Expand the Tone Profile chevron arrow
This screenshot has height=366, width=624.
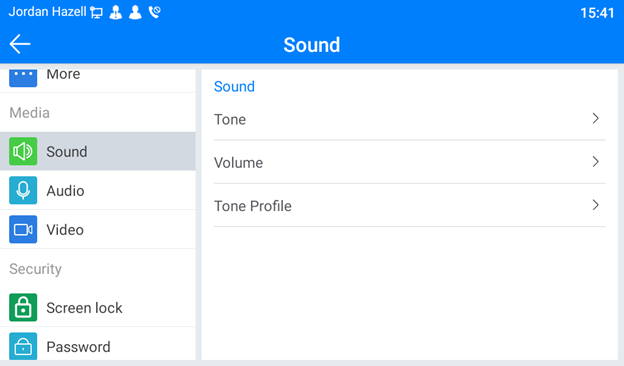(595, 205)
